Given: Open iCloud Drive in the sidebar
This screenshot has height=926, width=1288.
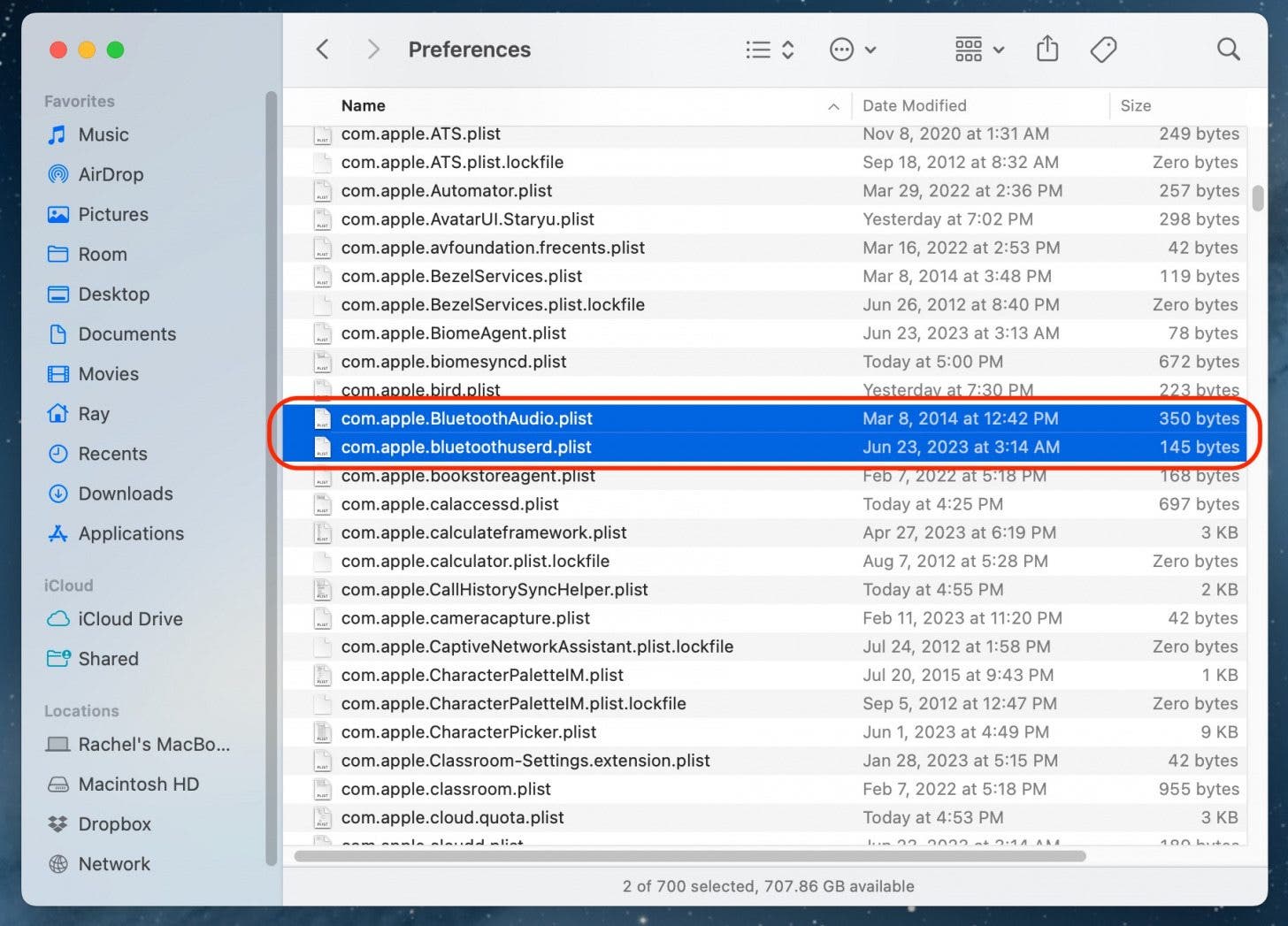Looking at the screenshot, I should pyautogui.click(x=129, y=619).
